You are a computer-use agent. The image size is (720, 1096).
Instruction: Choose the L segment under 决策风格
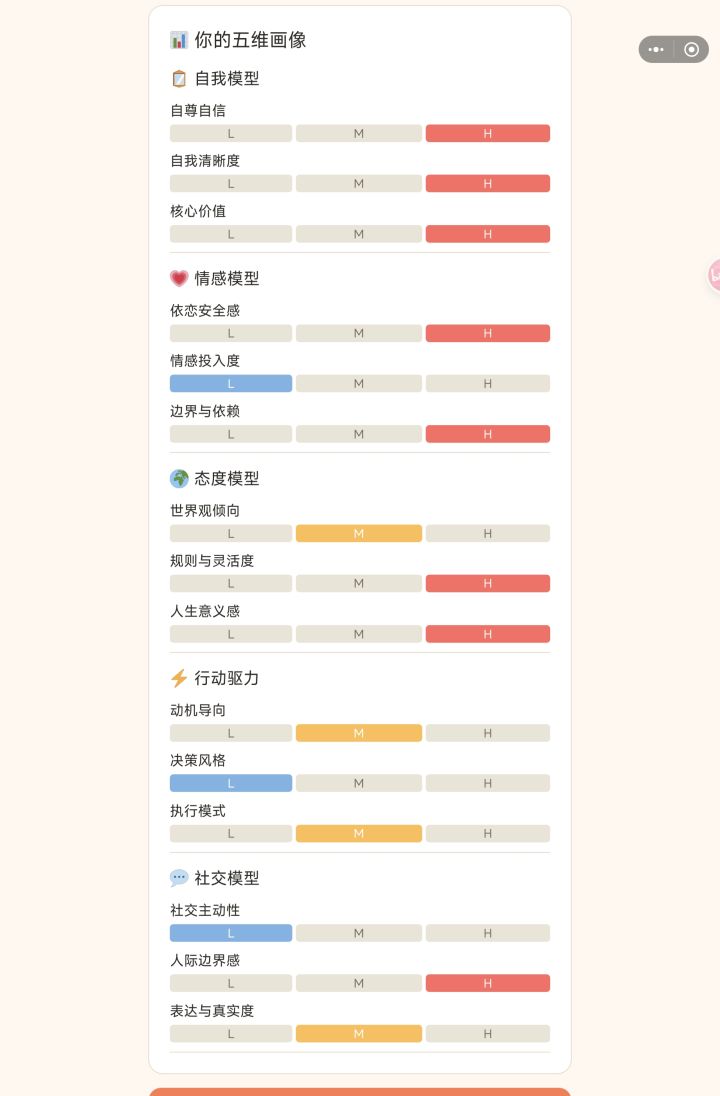[231, 783]
